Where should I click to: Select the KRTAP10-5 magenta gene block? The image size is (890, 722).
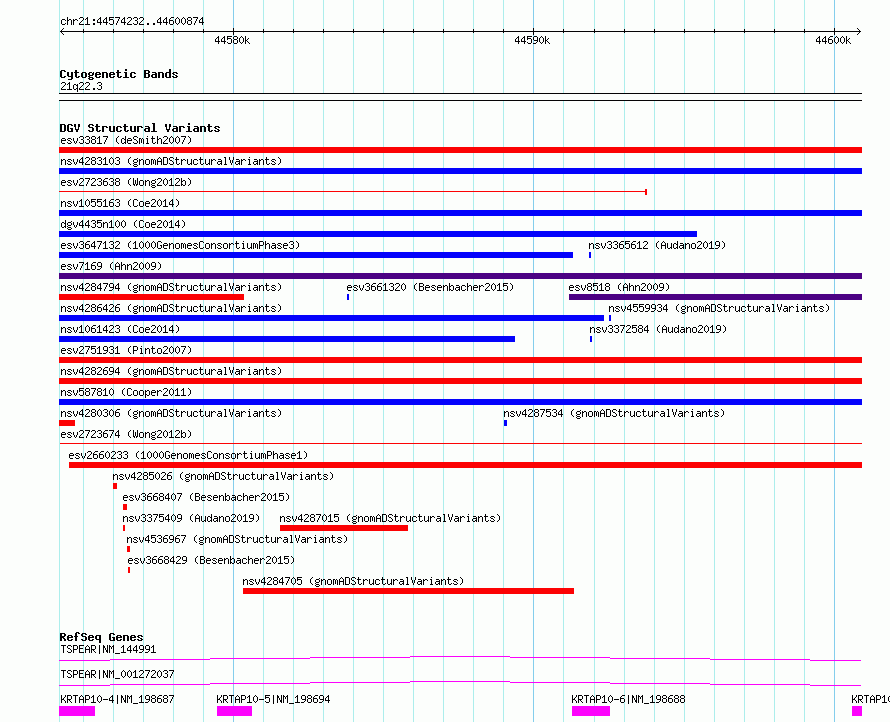[x=234, y=711]
